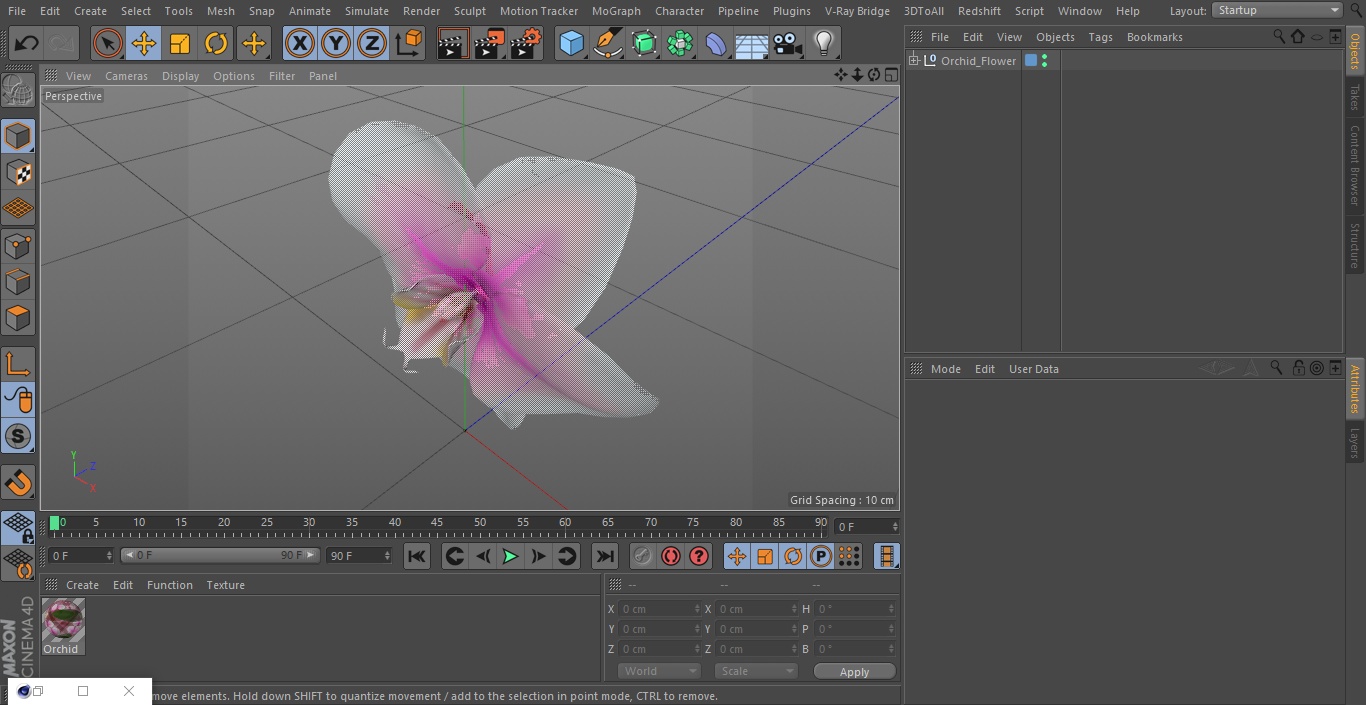Expand the Orchid_Flower object tree
This screenshot has height=705, width=1366.
pos(913,61)
